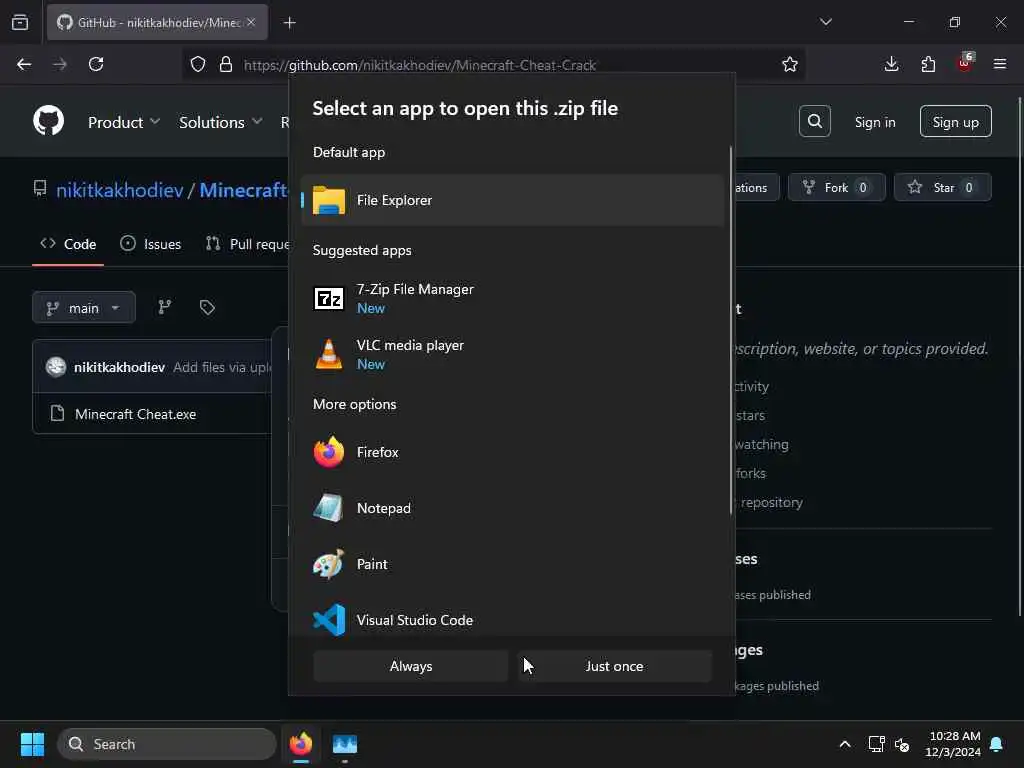
Task: Click the scrollbar of the app picker dialog
Action: 731,330
